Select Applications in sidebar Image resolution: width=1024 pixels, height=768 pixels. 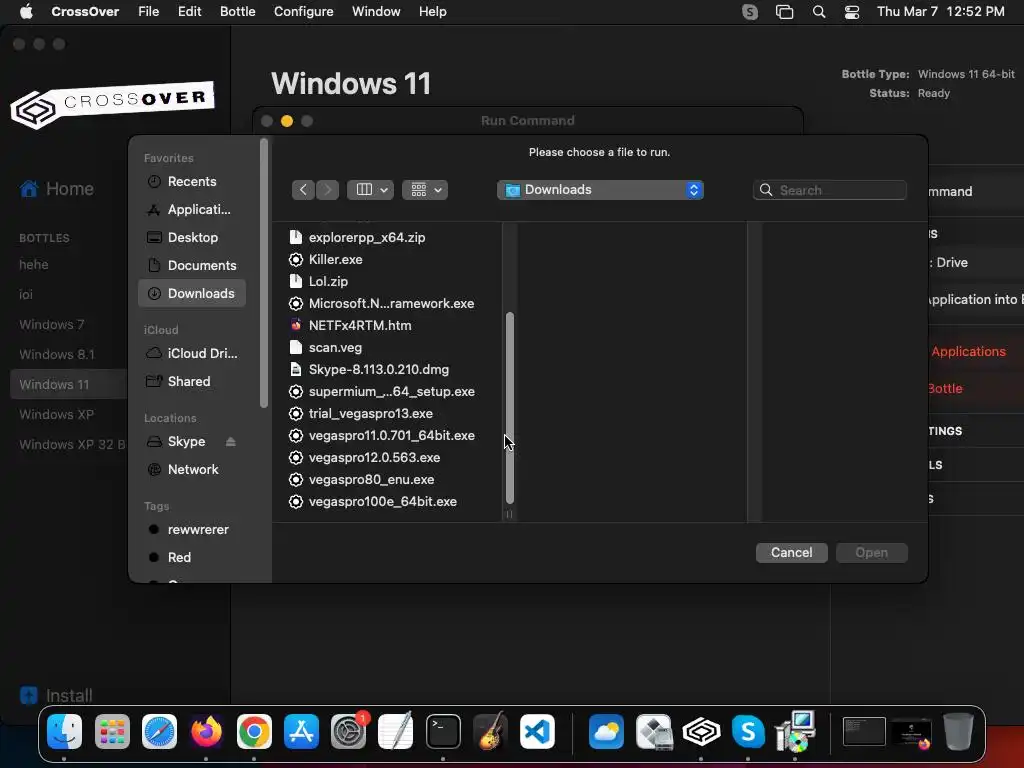click(x=192, y=210)
